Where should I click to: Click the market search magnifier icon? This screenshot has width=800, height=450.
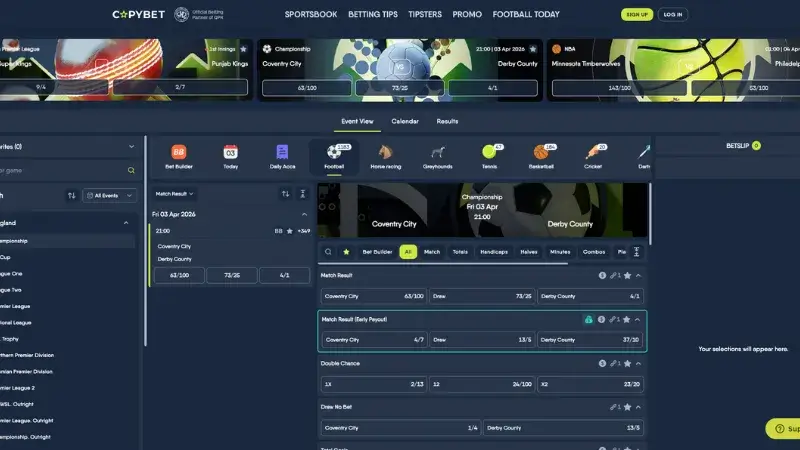pyautogui.click(x=328, y=252)
